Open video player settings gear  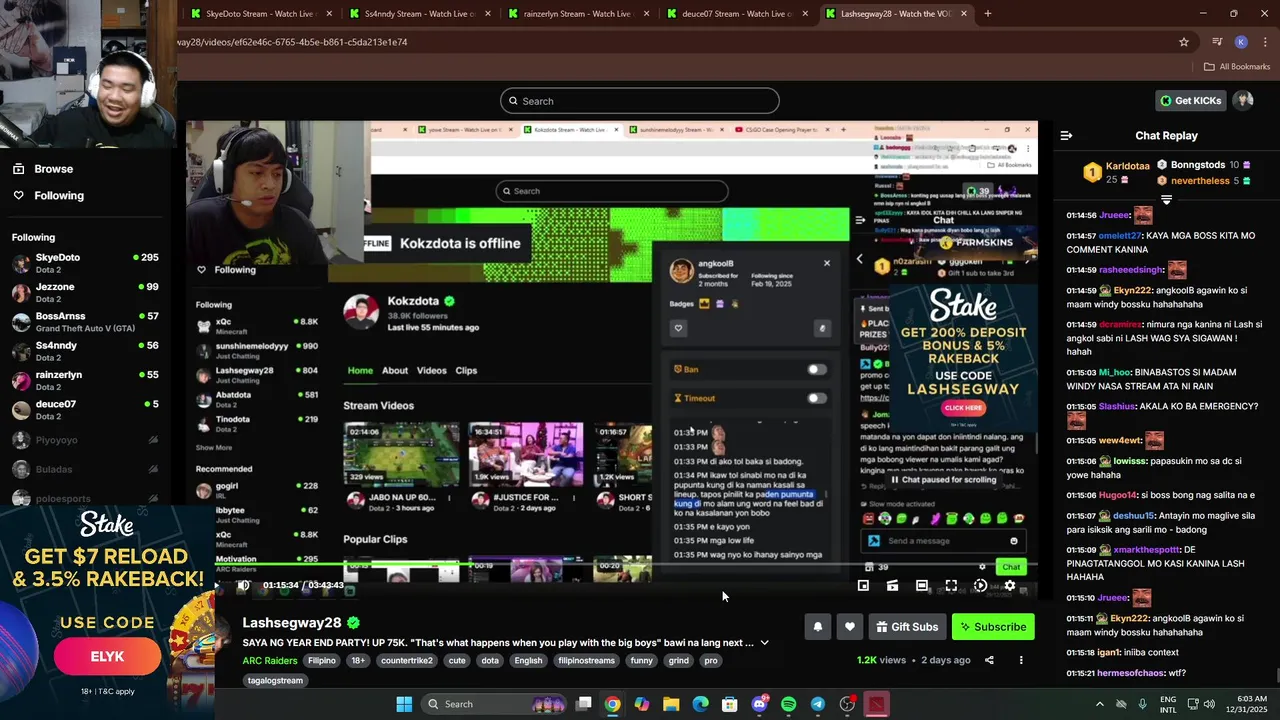coord(1010,586)
